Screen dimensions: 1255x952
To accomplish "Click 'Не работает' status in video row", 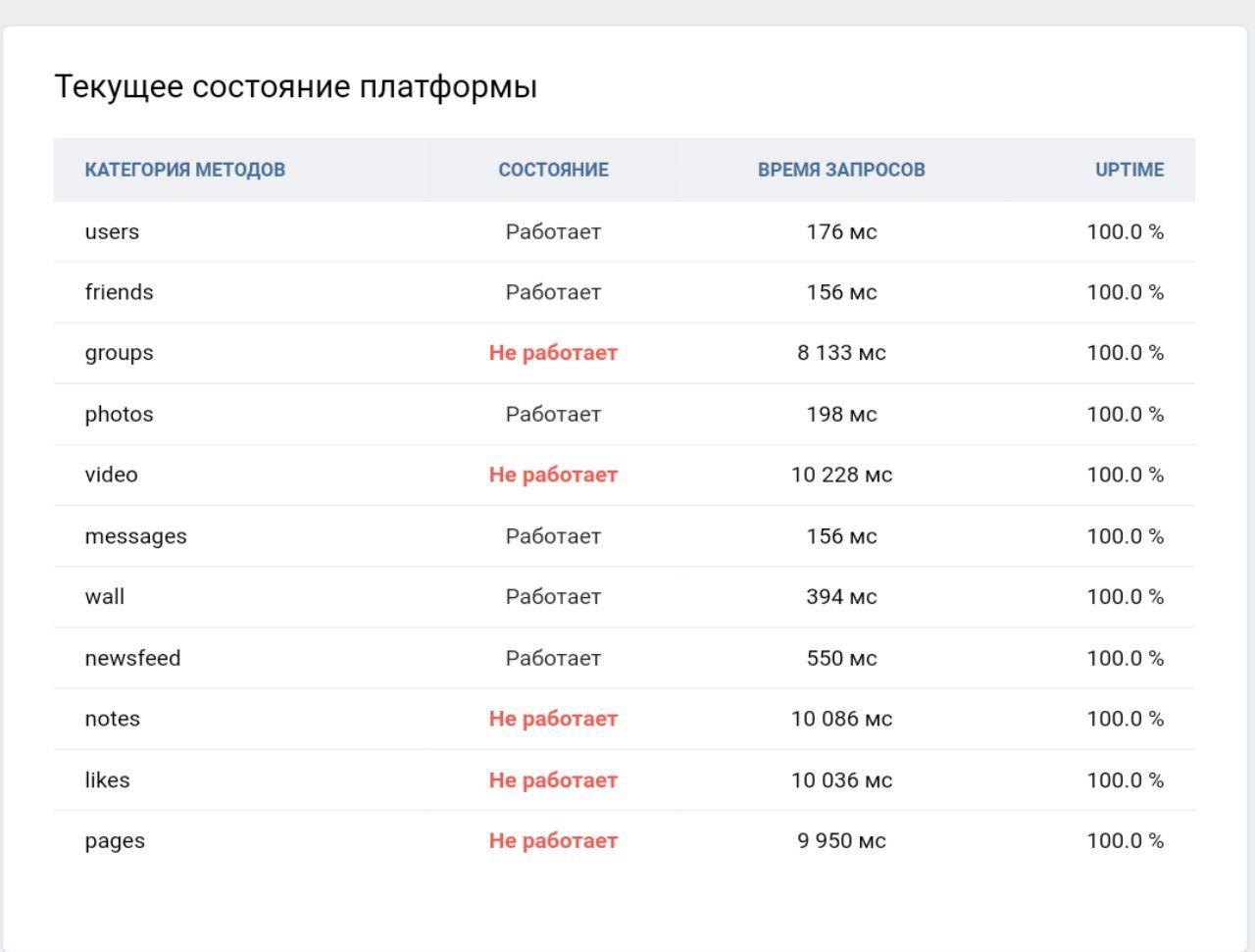I will 553,475.
